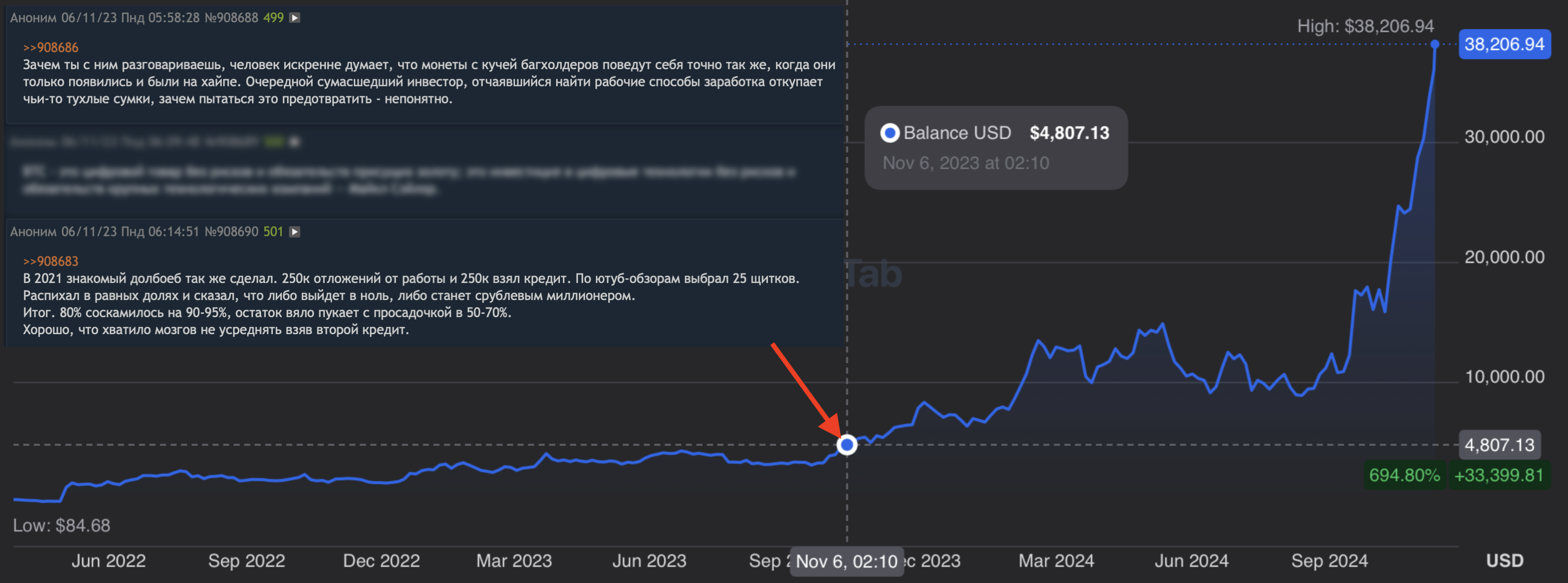Click post number №908688
This screenshot has height=583, width=1568.
click(231, 18)
